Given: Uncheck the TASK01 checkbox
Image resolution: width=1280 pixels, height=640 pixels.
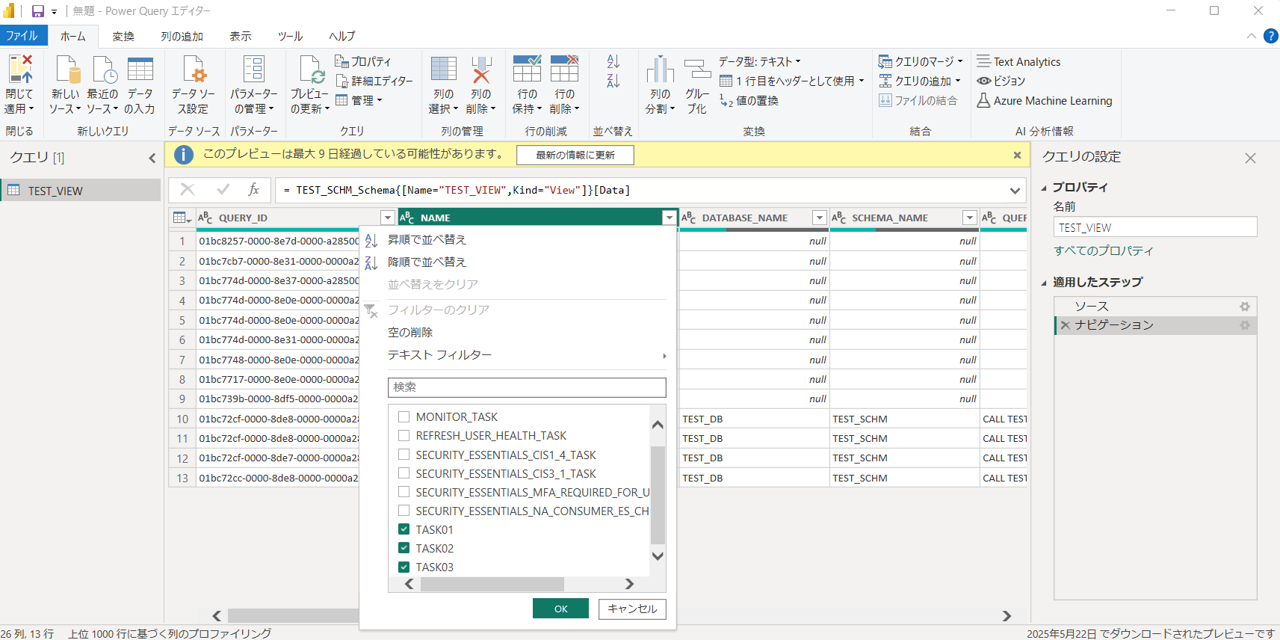Looking at the screenshot, I should [x=404, y=530].
